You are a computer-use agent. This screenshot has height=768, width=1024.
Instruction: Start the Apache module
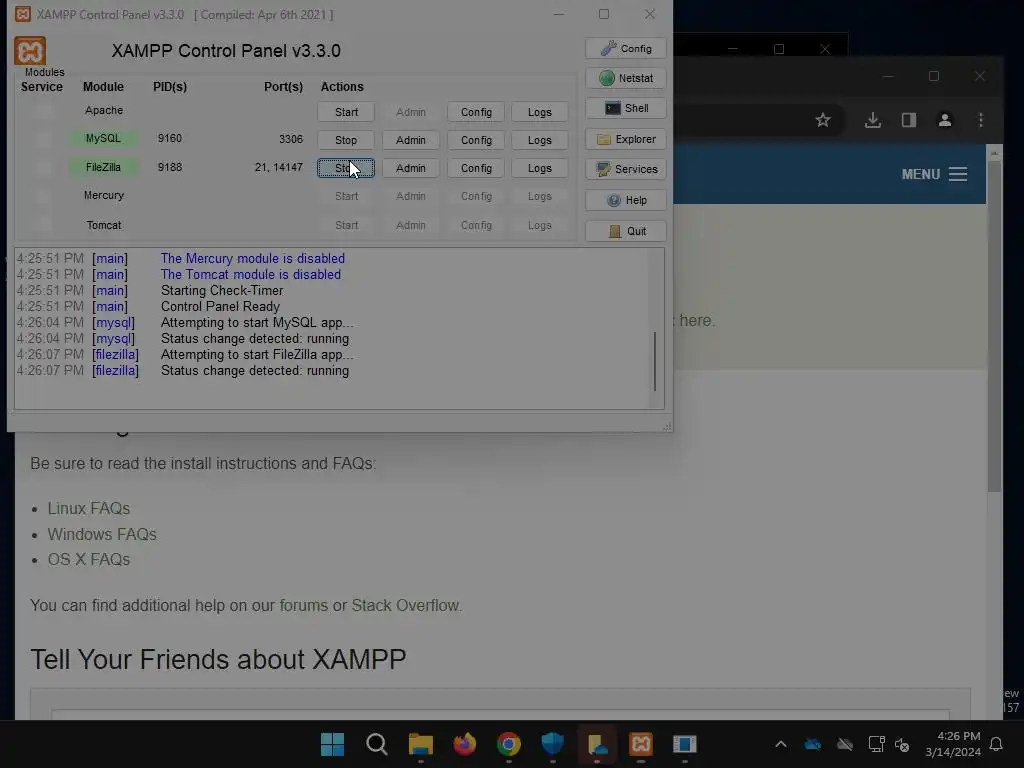pyautogui.click(x=346, y=112)
